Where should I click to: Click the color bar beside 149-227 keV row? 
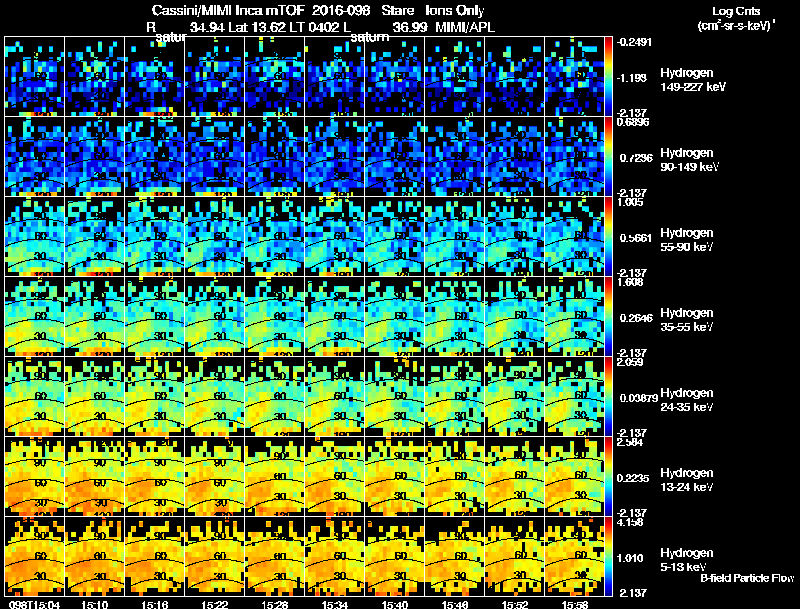(608, 77)
